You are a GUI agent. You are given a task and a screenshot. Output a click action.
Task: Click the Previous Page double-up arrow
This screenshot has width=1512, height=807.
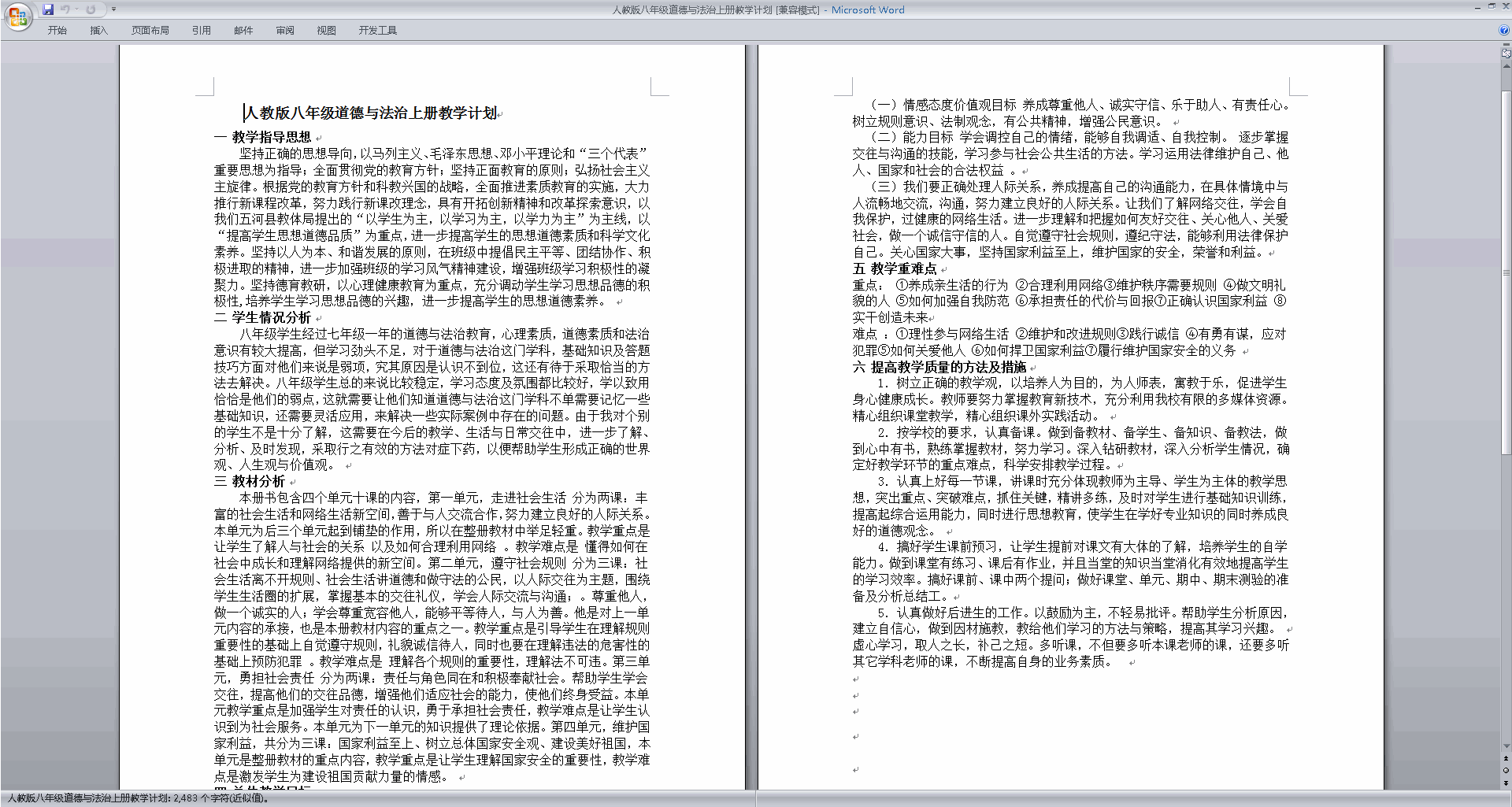1506,759
